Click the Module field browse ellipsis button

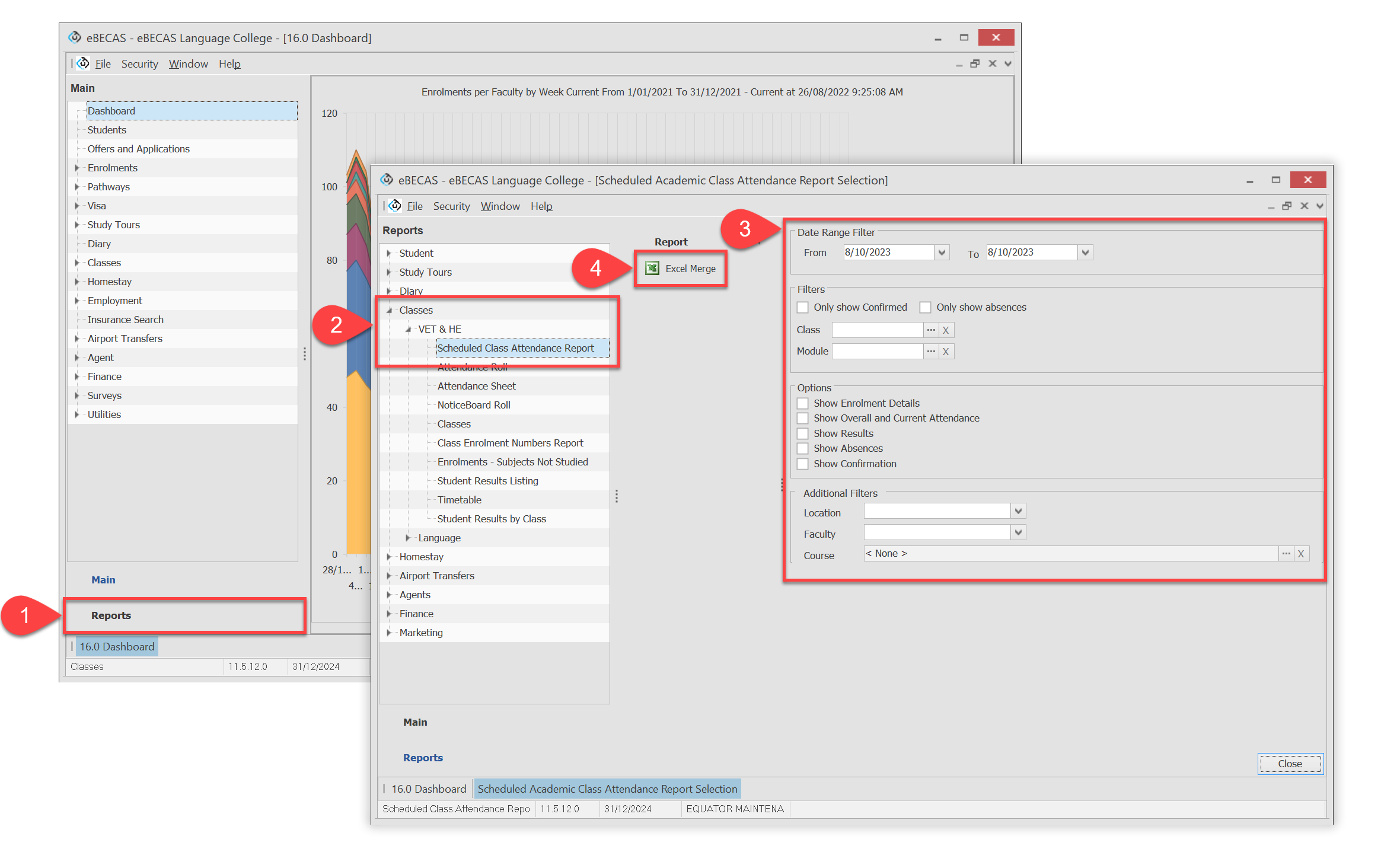931,351
